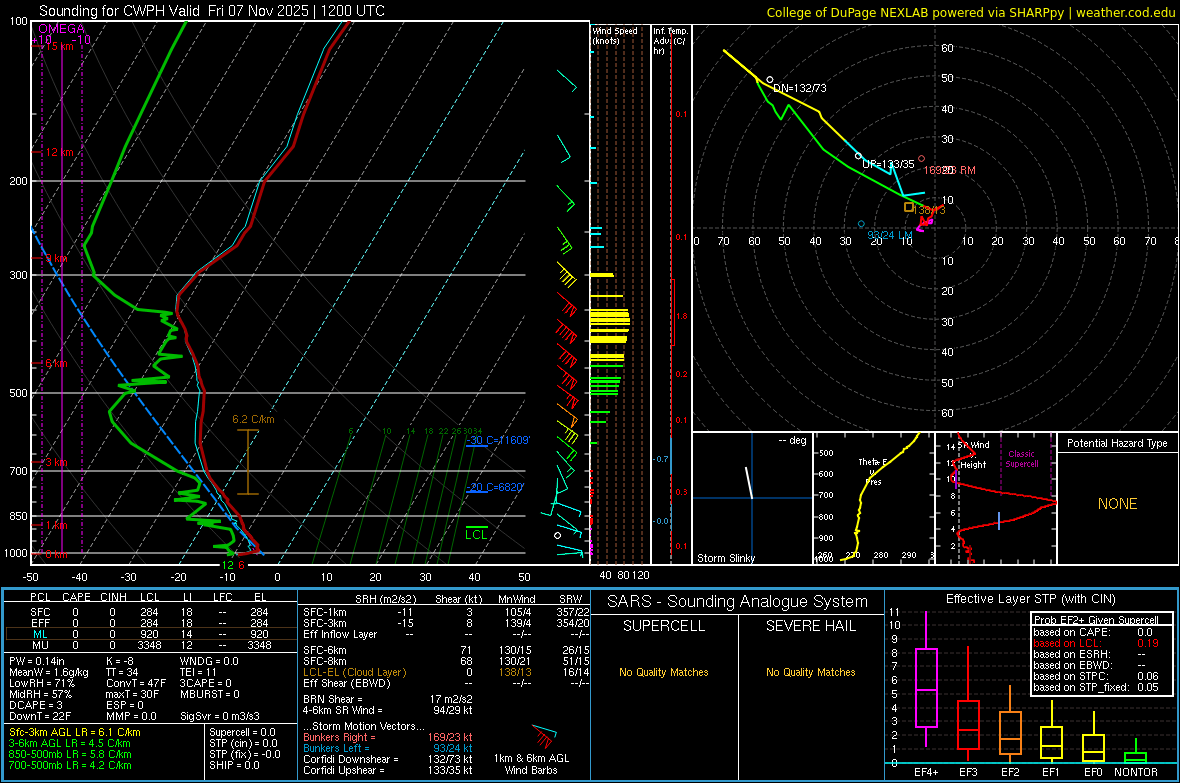
Task: Click the 'Inf. Temp. Adv.' panel header
Action: (669, 41)
